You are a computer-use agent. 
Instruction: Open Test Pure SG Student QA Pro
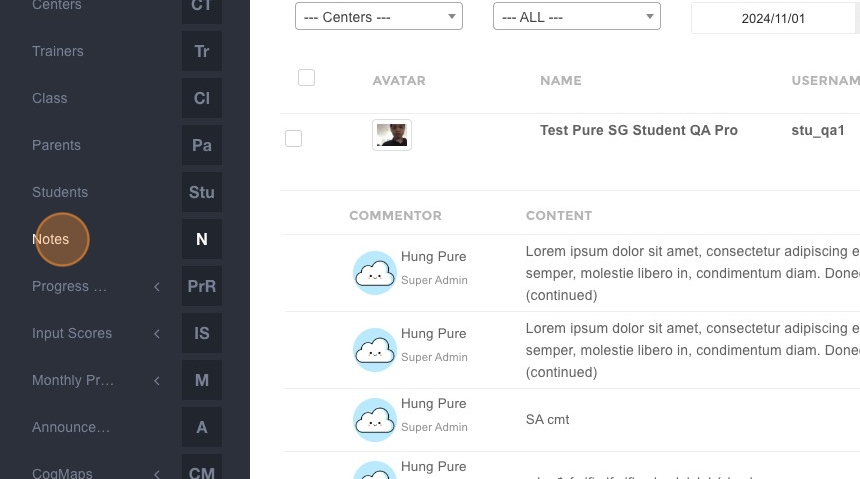click(638, 130)
